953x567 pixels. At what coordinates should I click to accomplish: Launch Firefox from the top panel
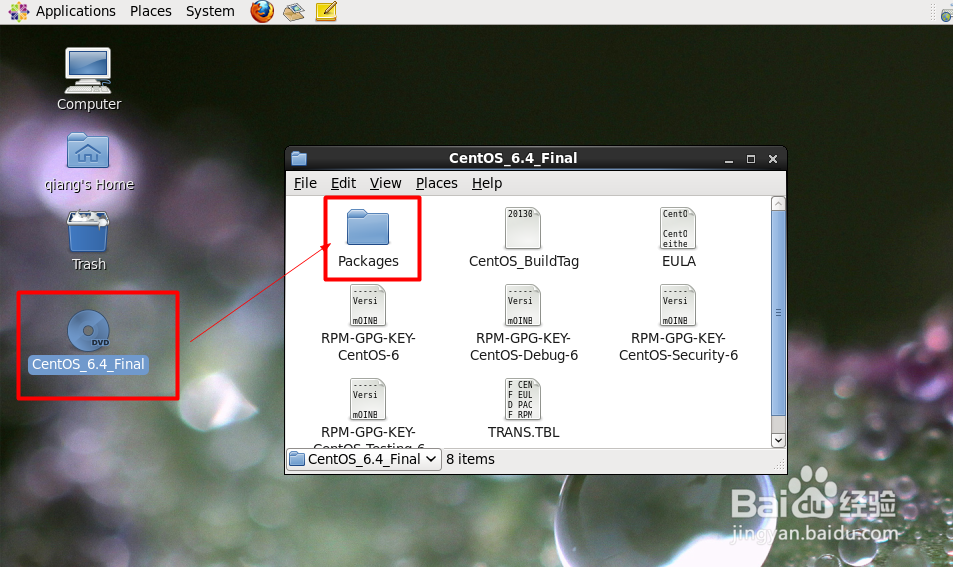point(262,11)
